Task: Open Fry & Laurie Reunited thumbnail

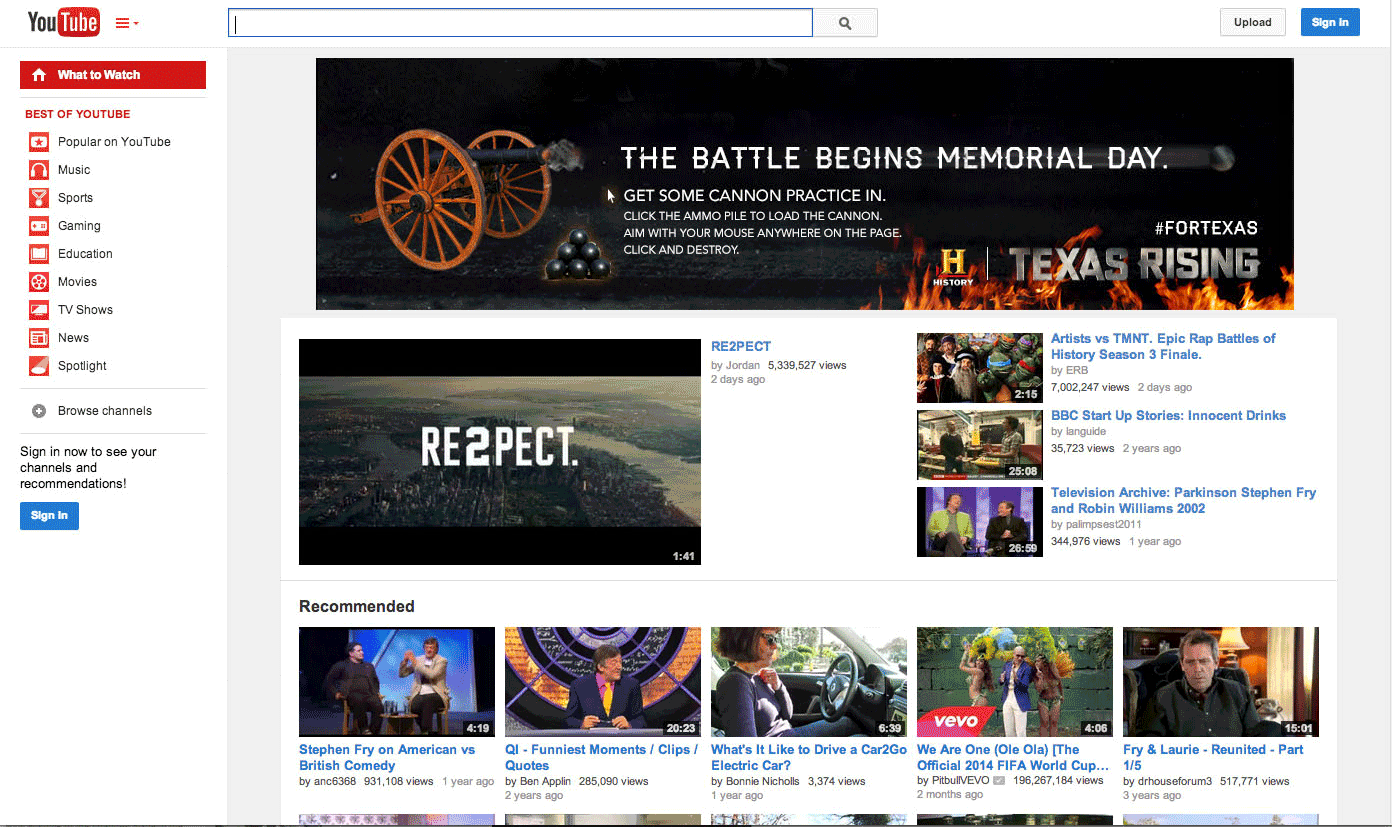Action: [1221, 682]
